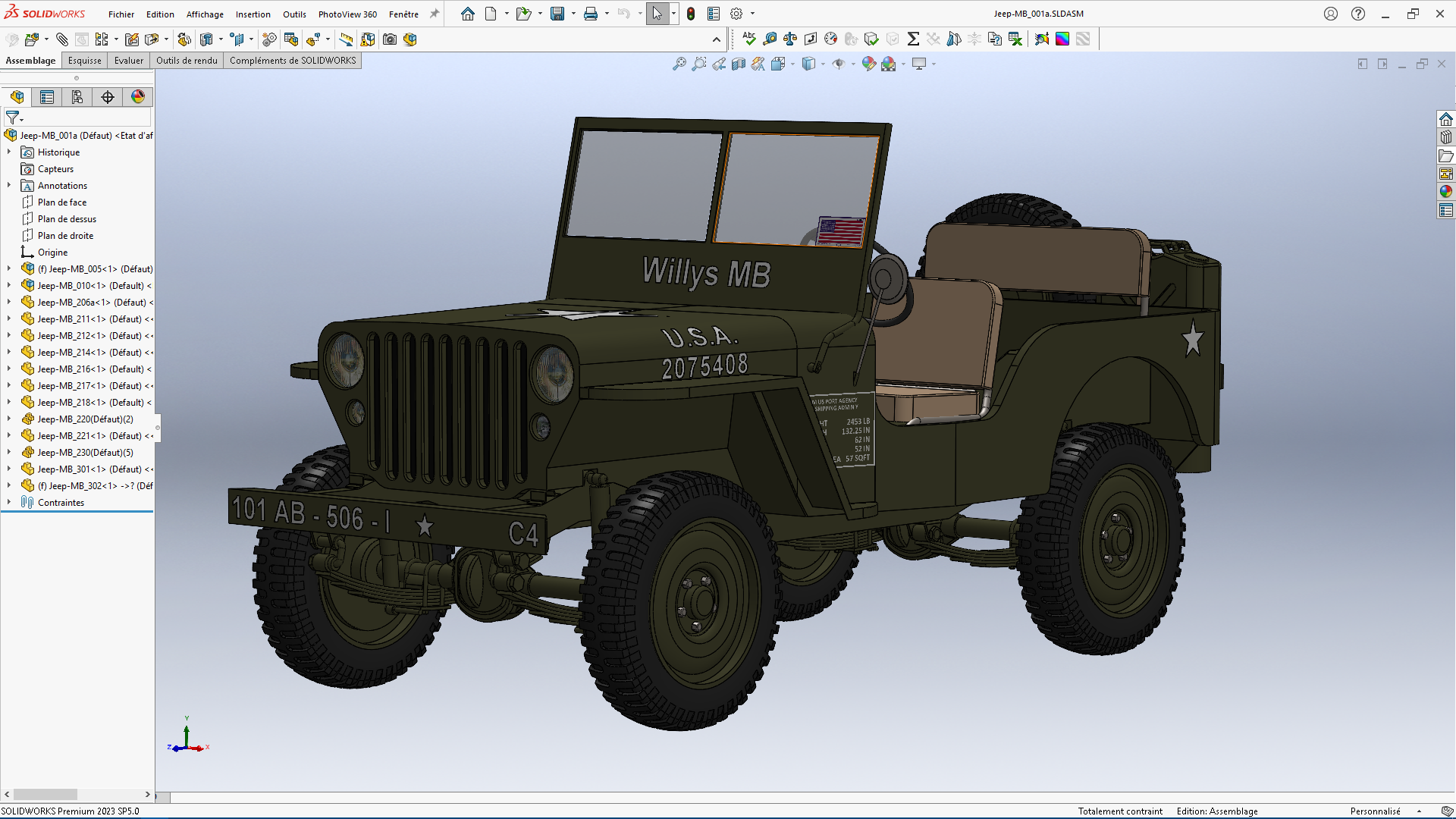Screen dimensions: 1456x819
Task: Click the user login account button
Action: point(1331,14)
